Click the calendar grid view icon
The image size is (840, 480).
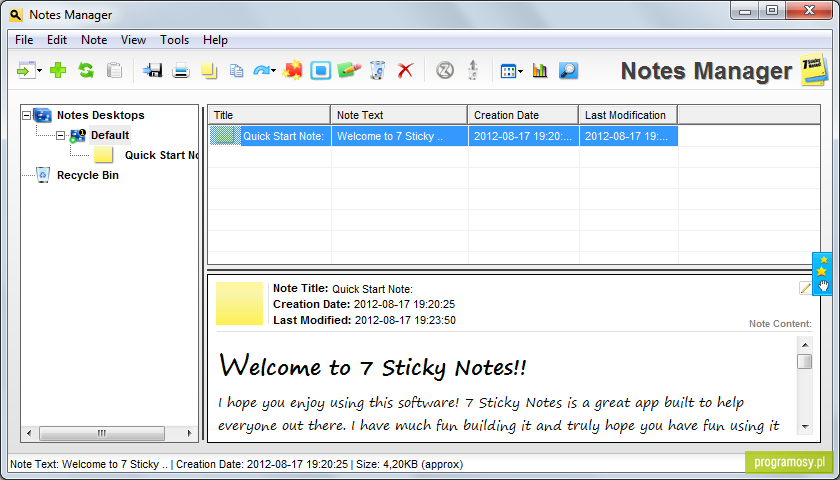[508, 71]
